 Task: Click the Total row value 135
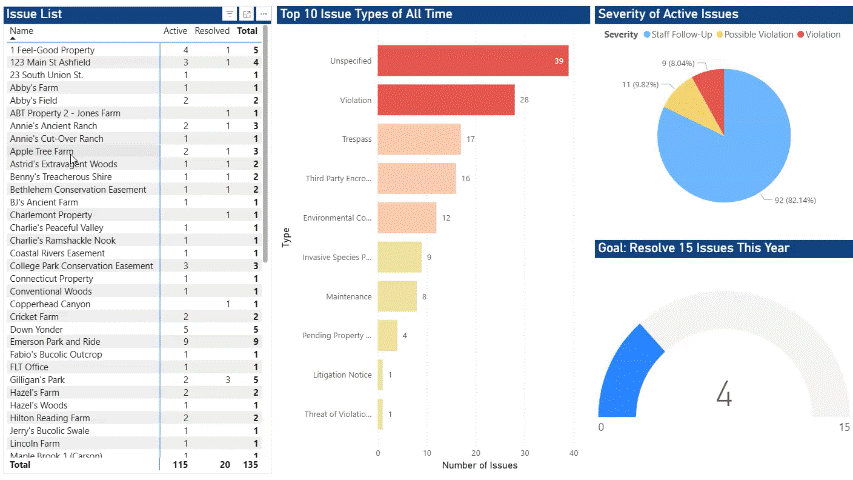250,465
